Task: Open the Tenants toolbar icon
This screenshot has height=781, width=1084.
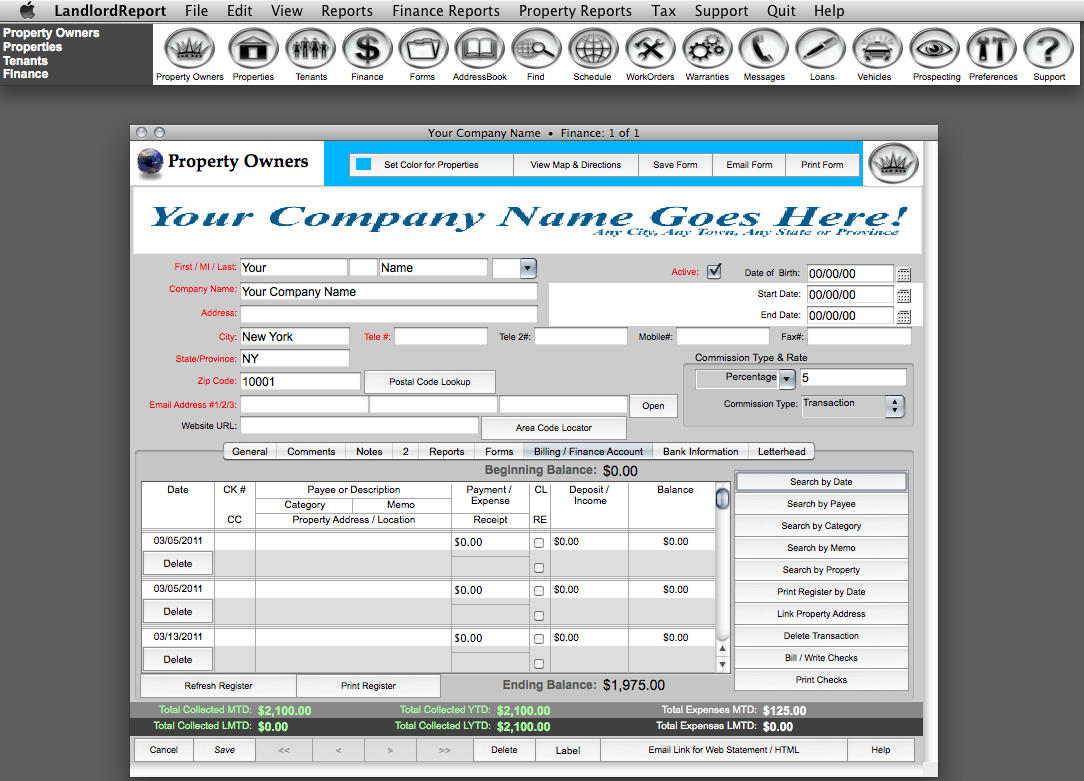Action: click(x=310, y=49)
